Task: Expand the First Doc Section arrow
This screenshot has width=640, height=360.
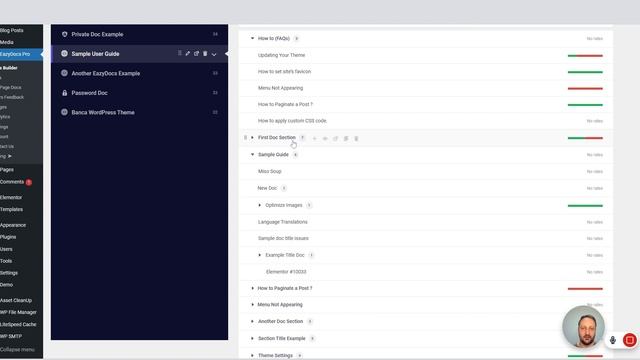Action: [252, 138]
